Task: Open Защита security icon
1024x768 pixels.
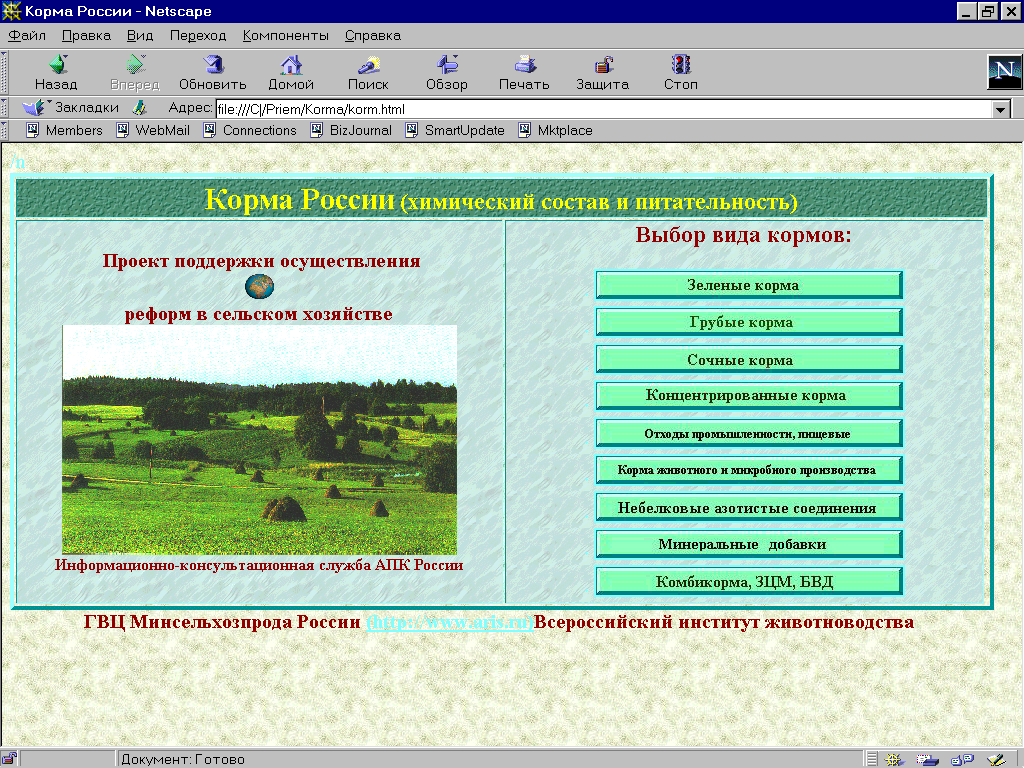Action: coord(603,65)
